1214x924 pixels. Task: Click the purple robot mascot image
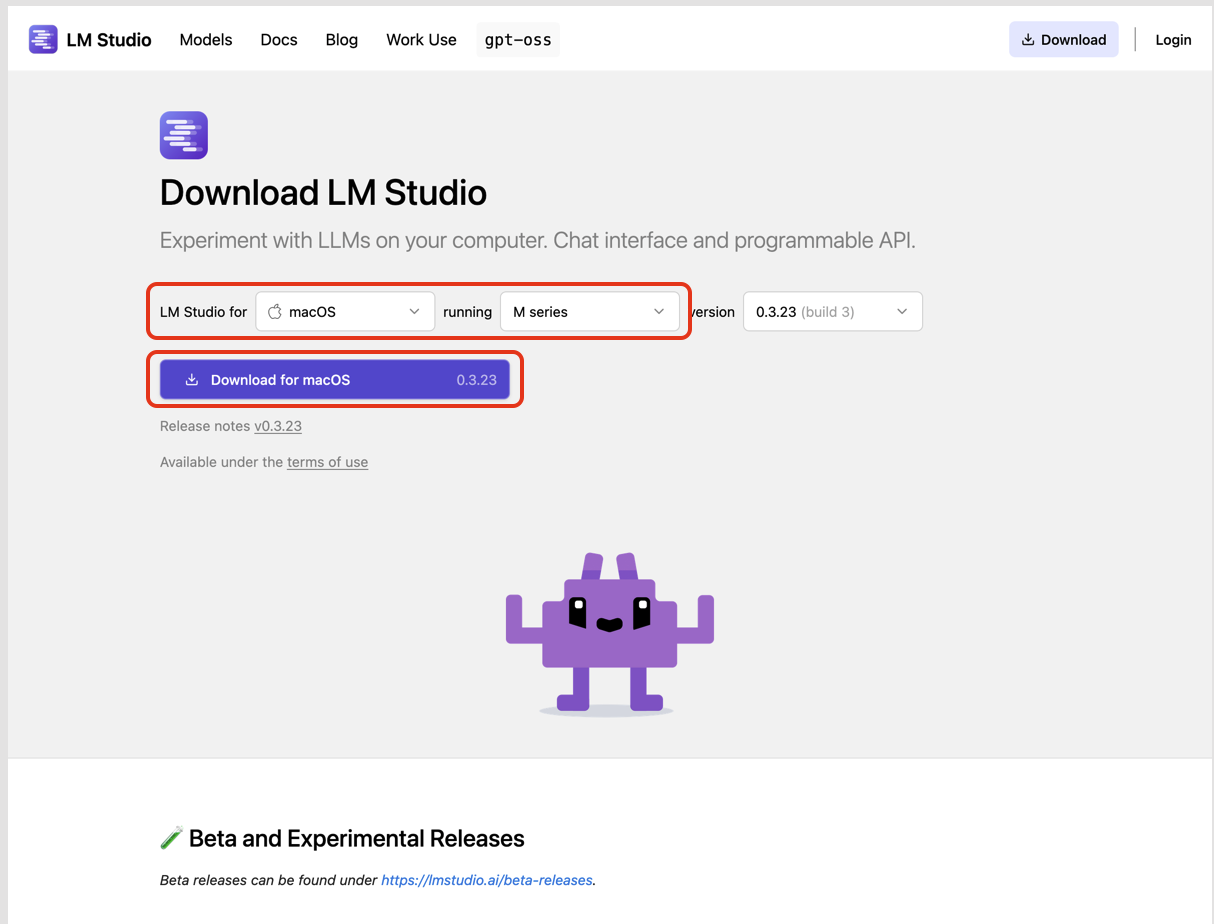pyautogui.click(x=609, y=632)
